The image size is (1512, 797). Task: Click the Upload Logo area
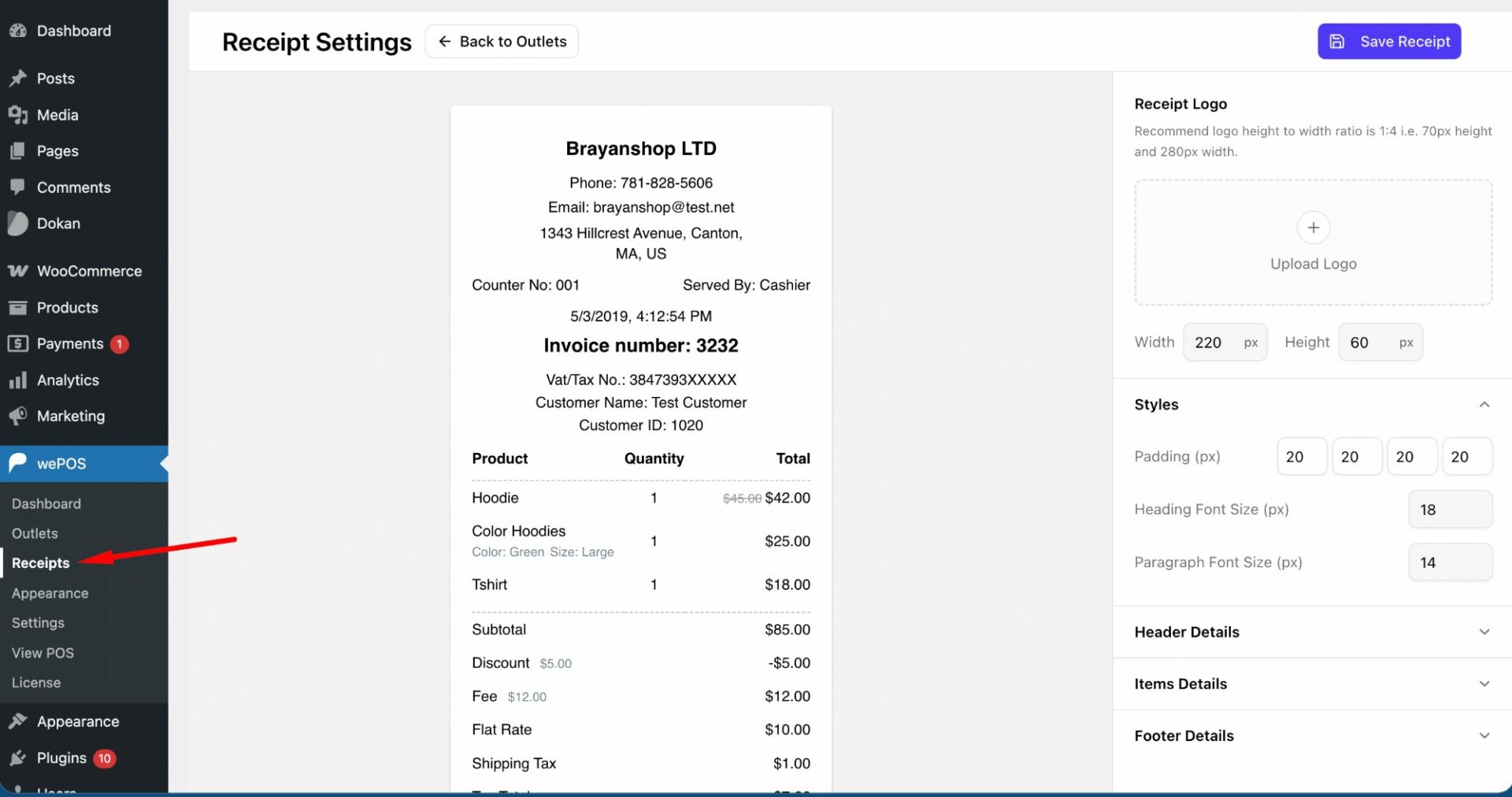point(1313,243)
